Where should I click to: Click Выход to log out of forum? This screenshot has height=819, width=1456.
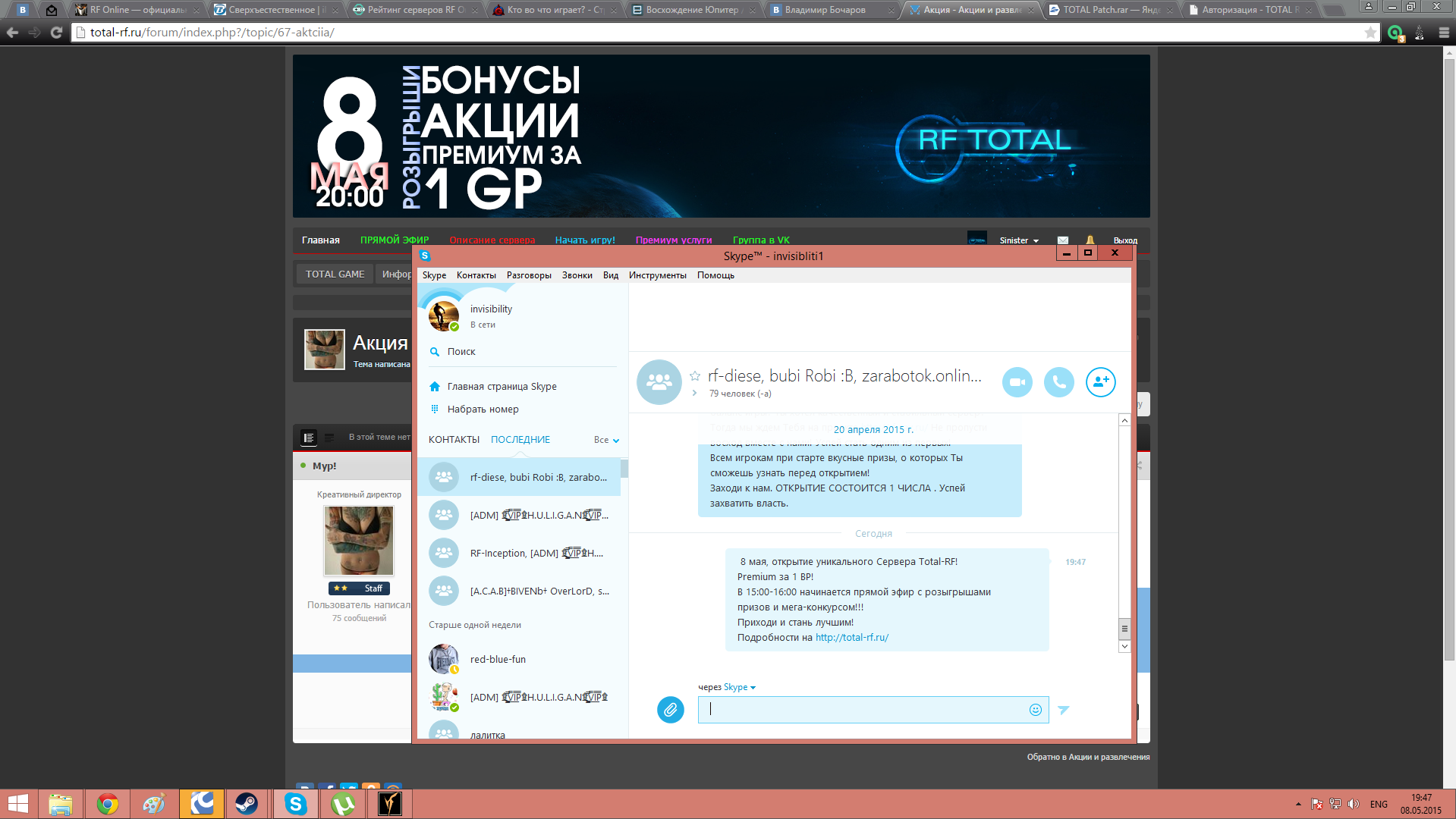(x=1125, y=240)
